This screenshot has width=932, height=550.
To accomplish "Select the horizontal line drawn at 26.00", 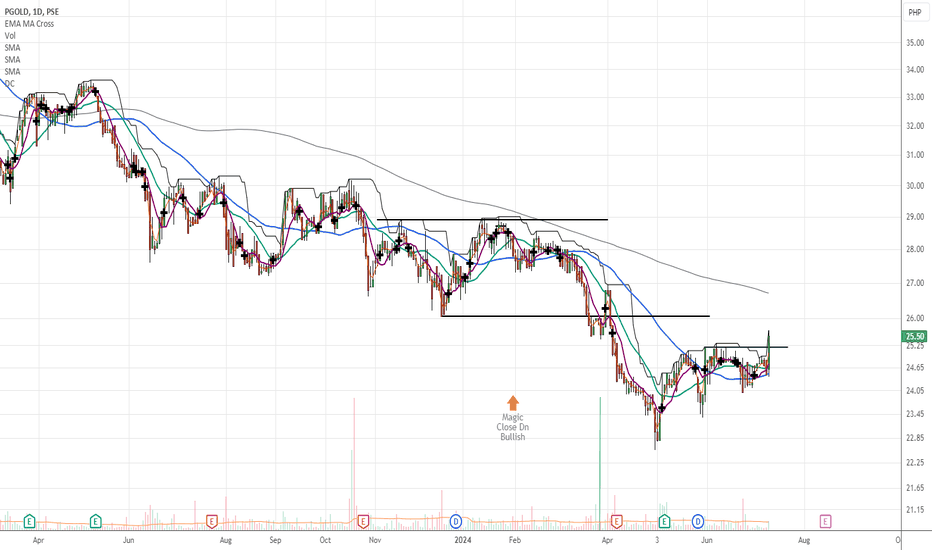I will [x=575, y=316].
